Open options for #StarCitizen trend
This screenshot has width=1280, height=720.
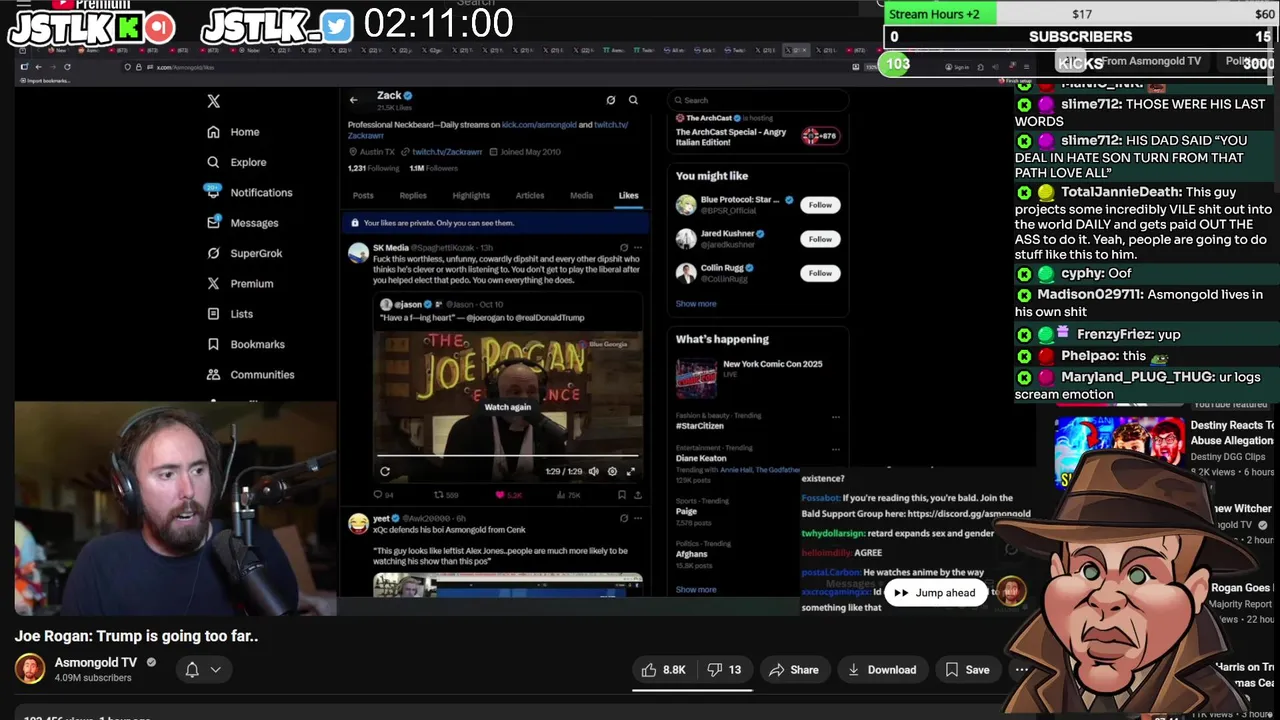(x=836, y=417)
